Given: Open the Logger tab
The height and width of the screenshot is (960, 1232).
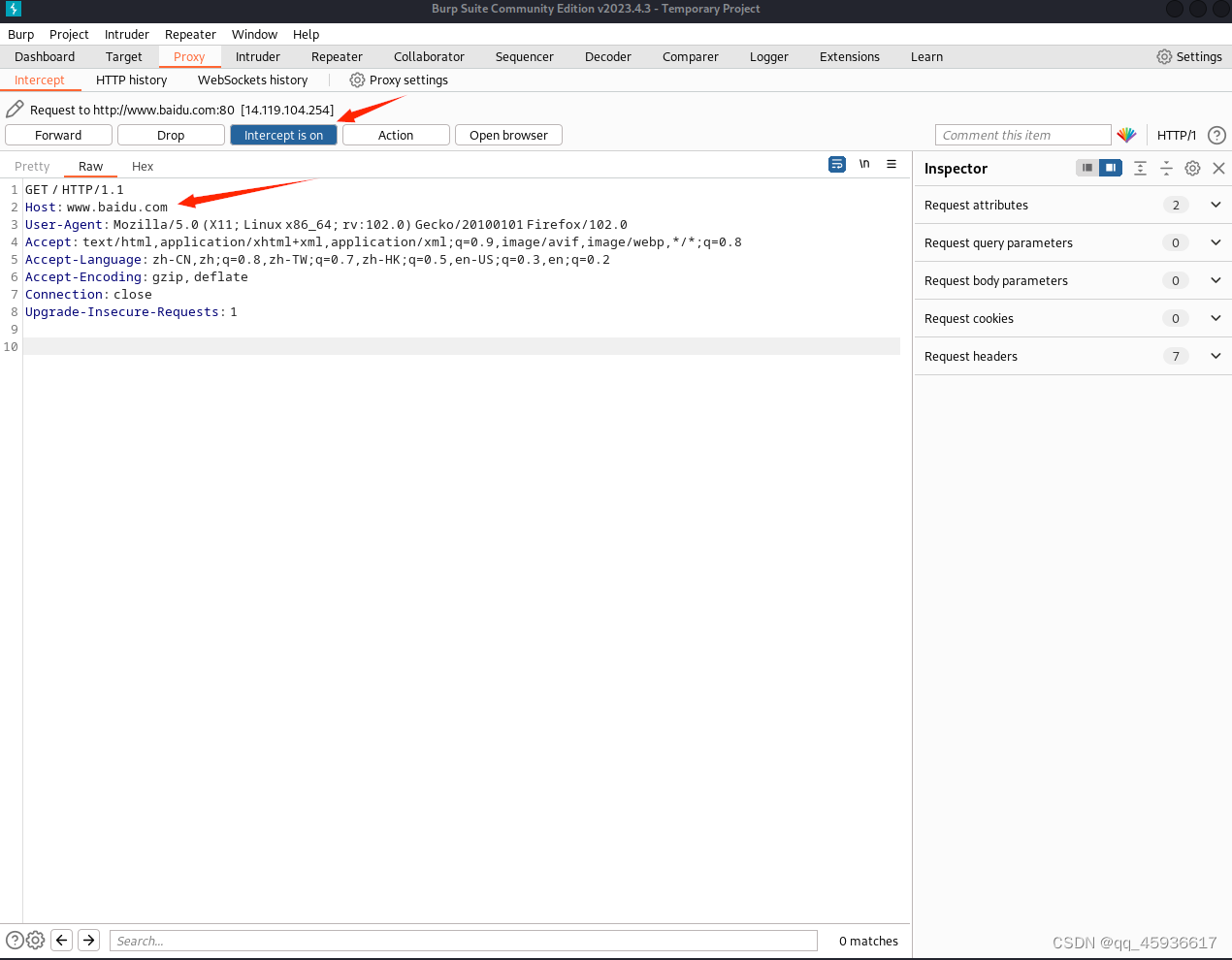Looking at the screenshot, I should pyautogui.click(x=769, y=57).
